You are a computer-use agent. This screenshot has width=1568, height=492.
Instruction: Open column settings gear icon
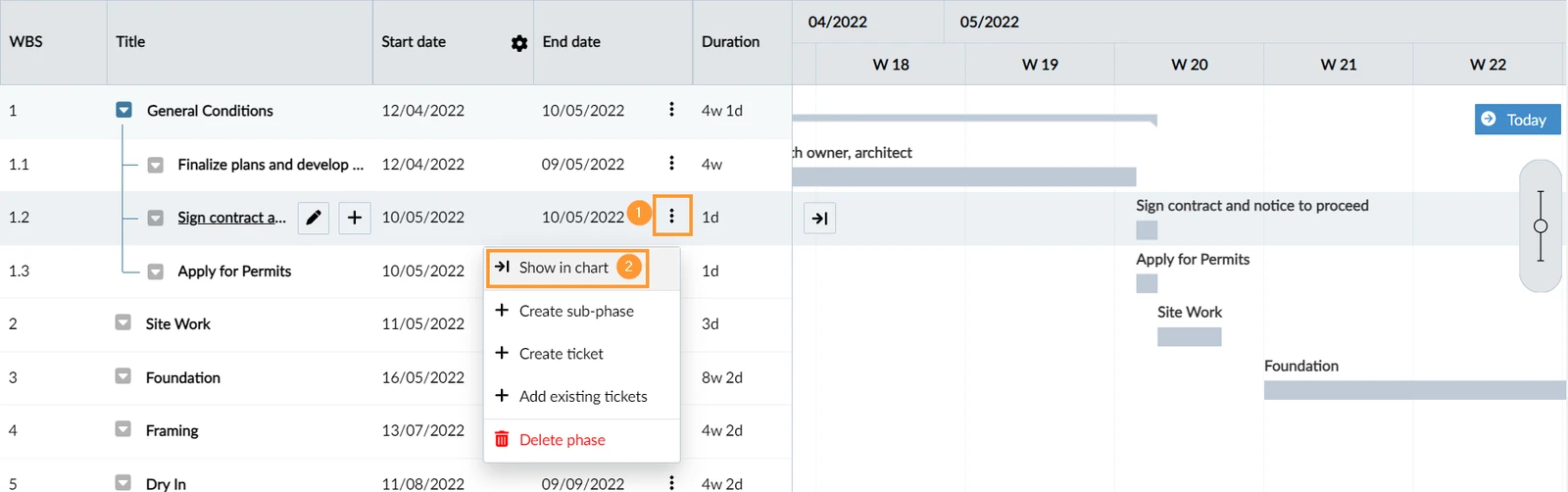pos(519,43)
